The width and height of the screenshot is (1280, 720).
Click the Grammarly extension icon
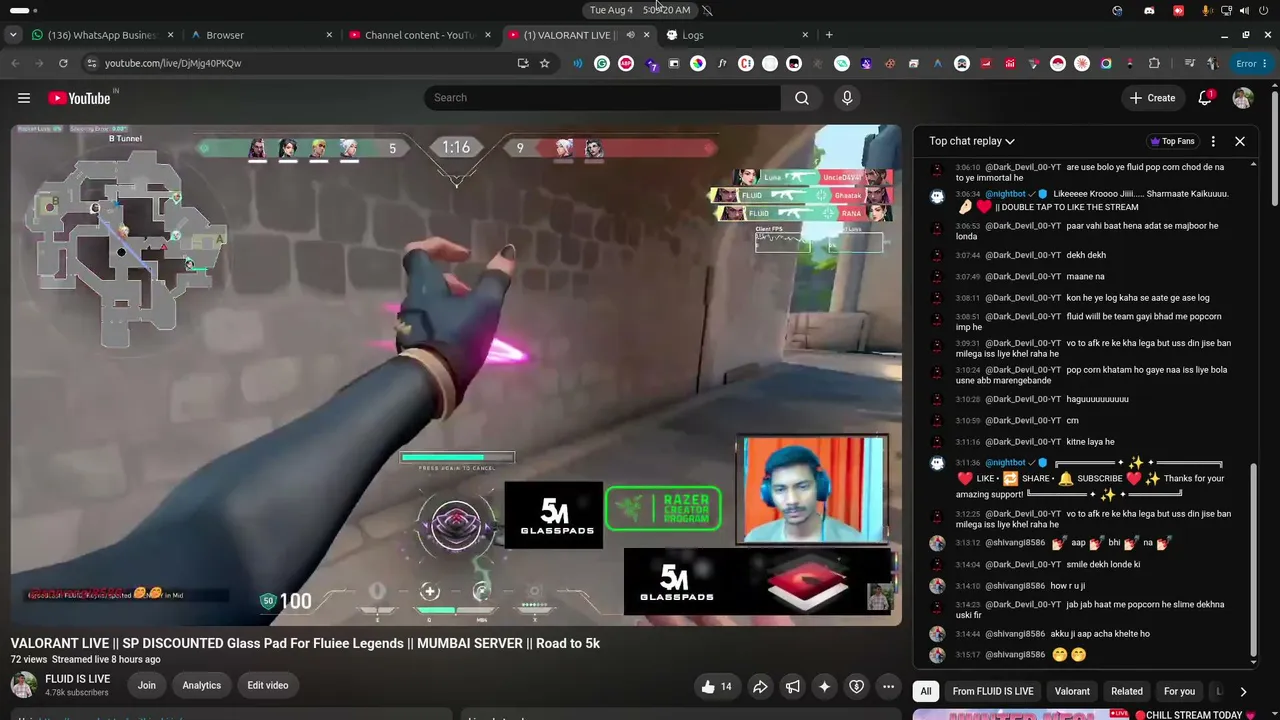(x=602, y=63)
